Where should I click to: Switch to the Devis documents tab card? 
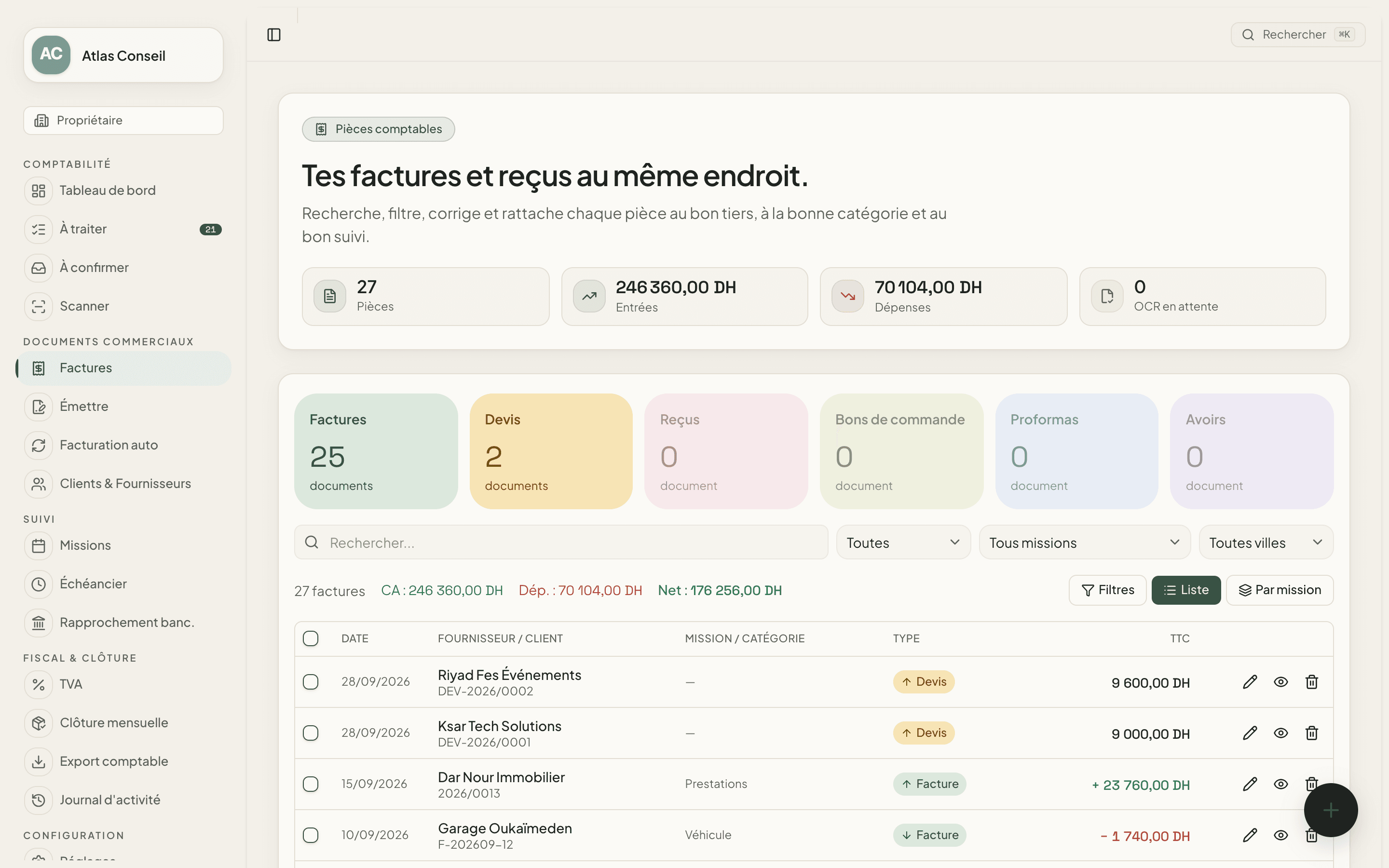tap(551, 451)
